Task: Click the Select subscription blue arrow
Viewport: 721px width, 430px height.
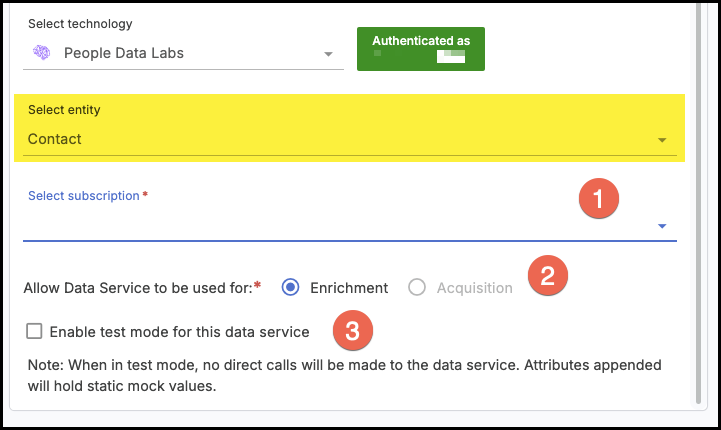Action: point(662,226)
